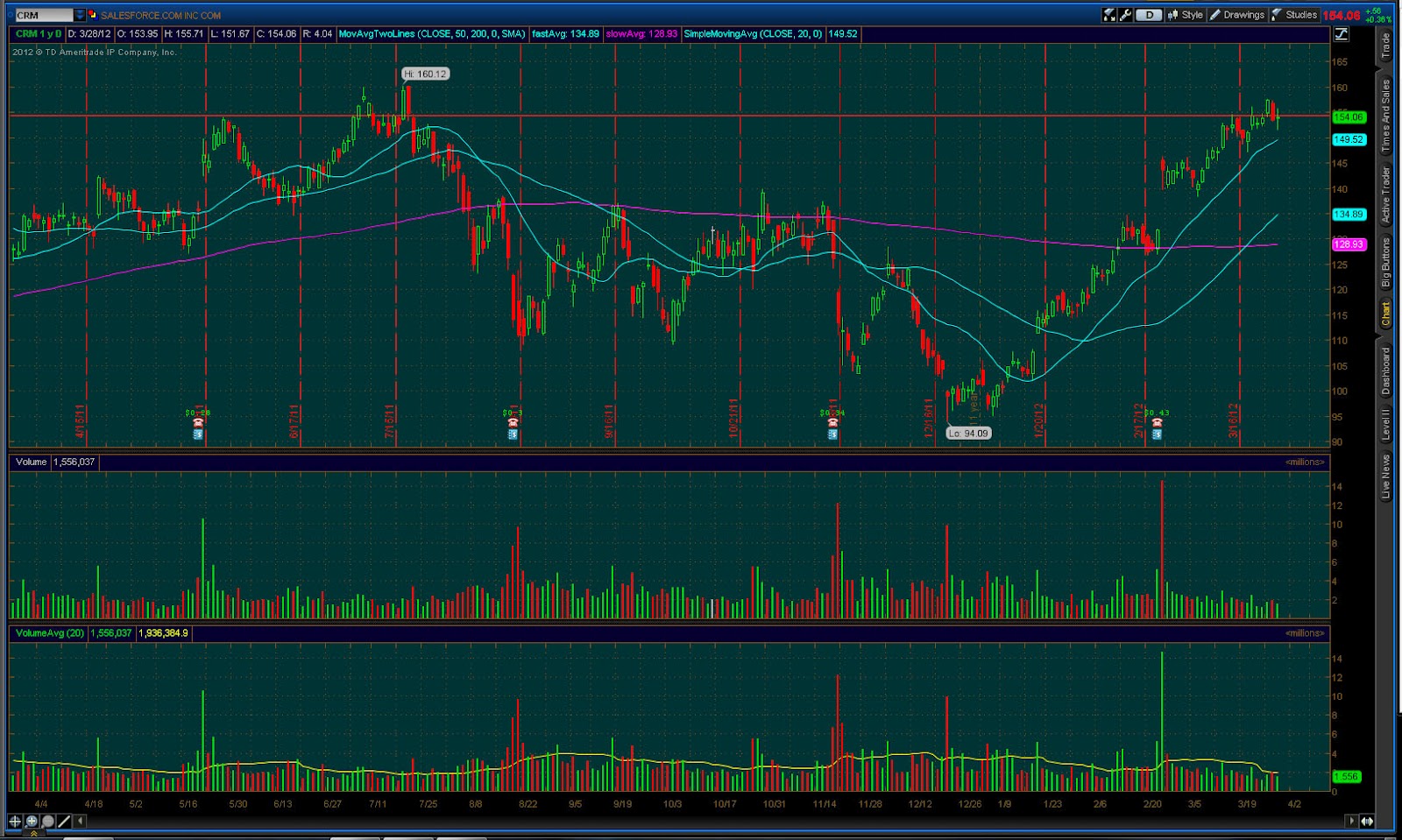Click the L: 151.67 low value

[230, 33]
